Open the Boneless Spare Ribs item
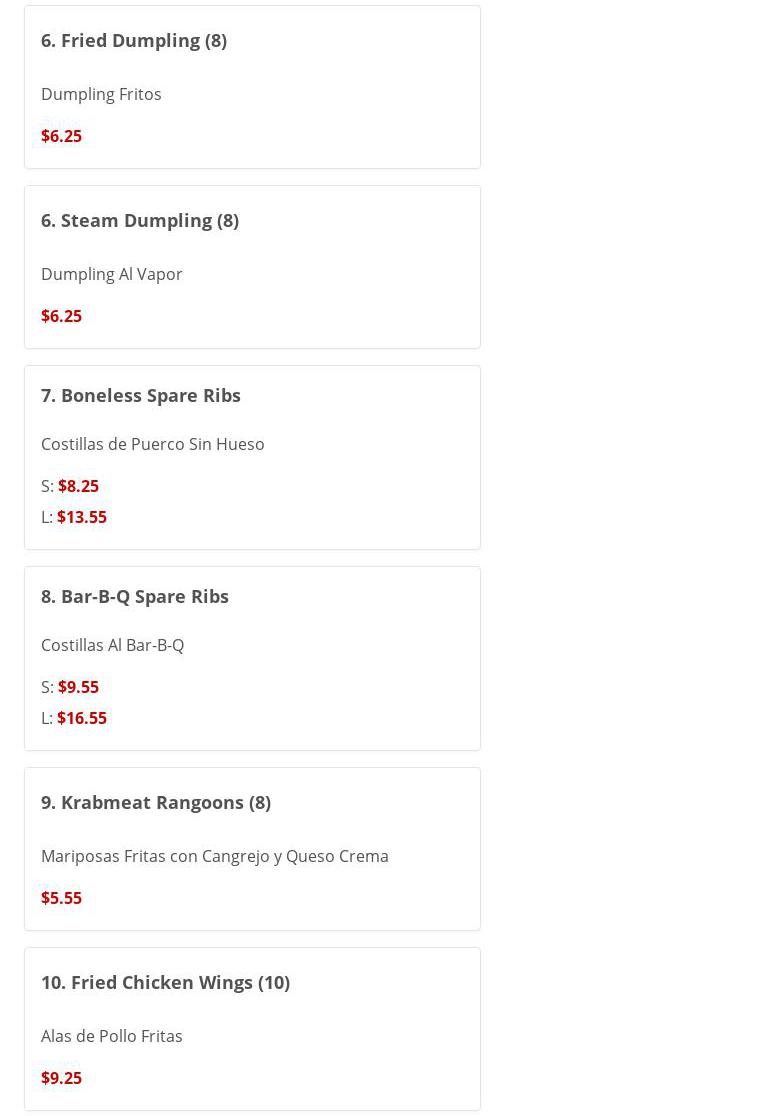The height and width of the screenshot is (1116, 770). click(141, 395)
